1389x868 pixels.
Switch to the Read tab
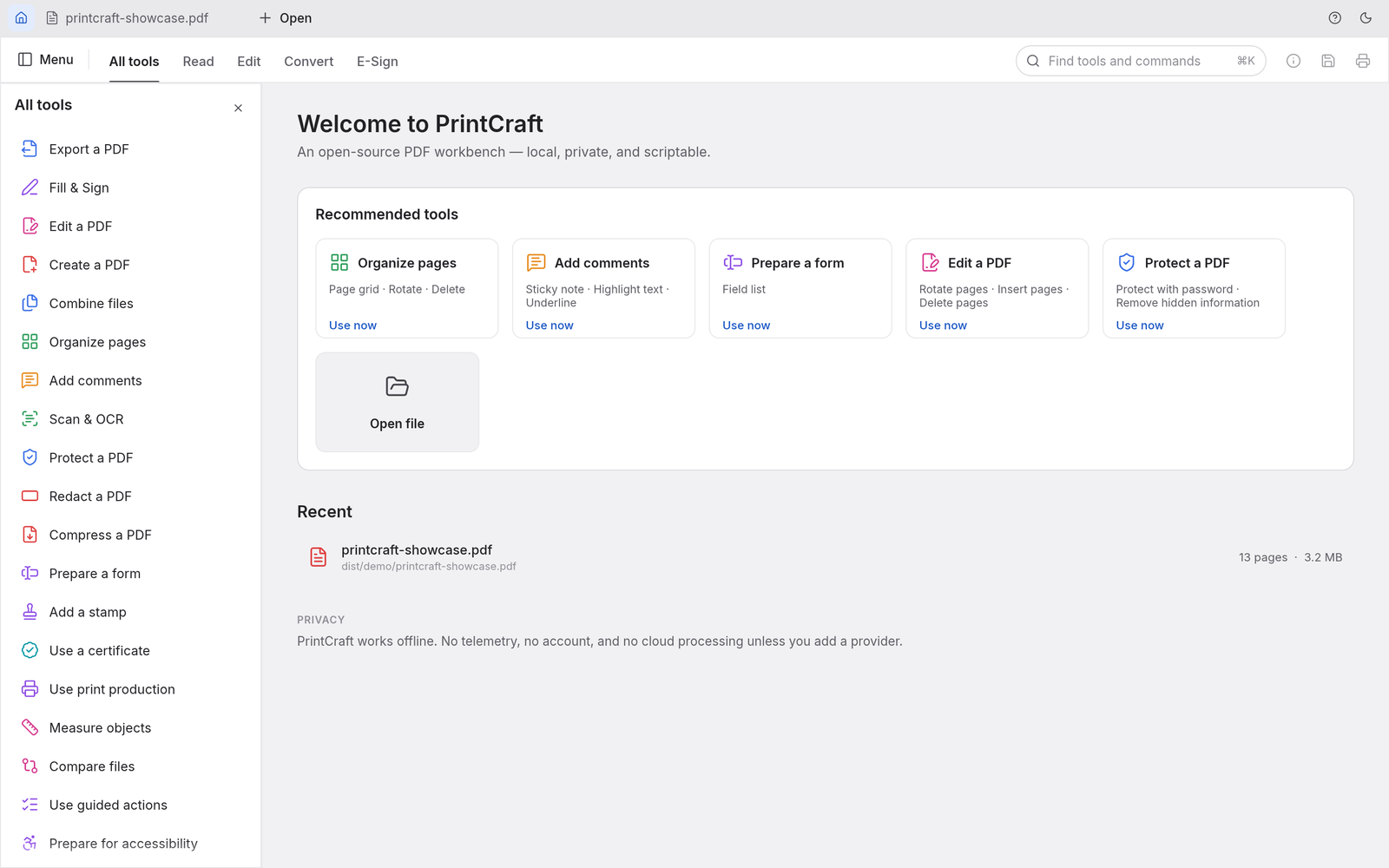point(198,61)
